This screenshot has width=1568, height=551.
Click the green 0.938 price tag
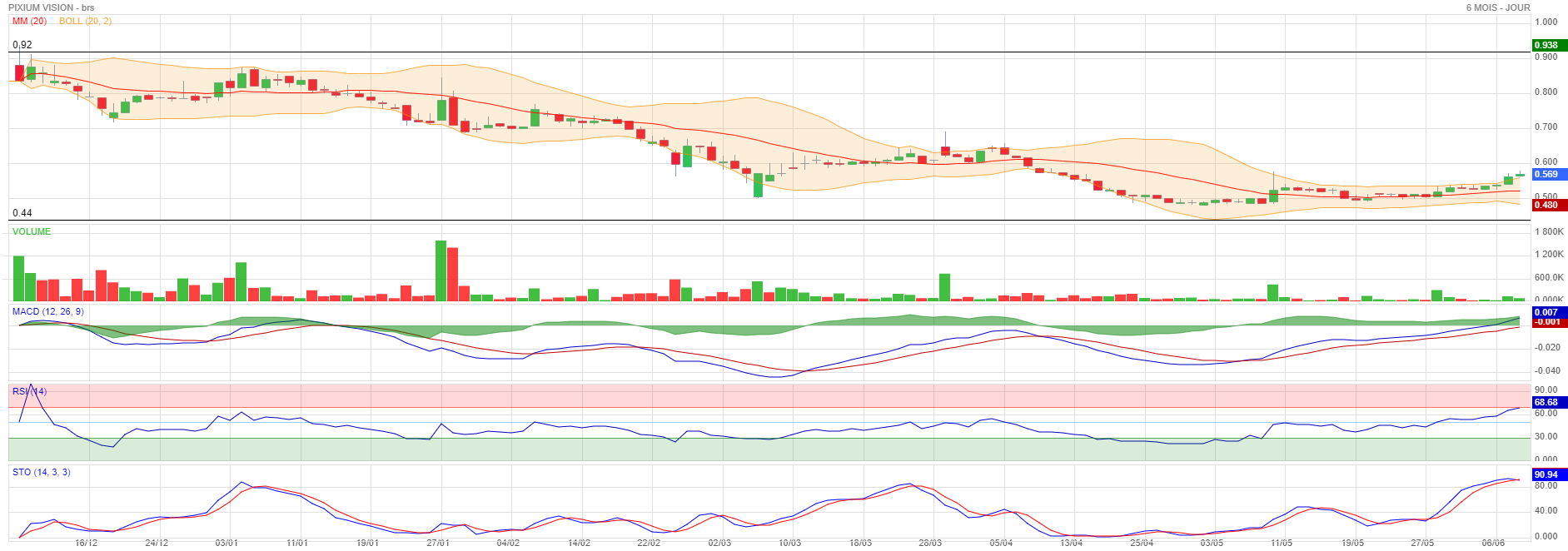click(x=1550, y=45)
